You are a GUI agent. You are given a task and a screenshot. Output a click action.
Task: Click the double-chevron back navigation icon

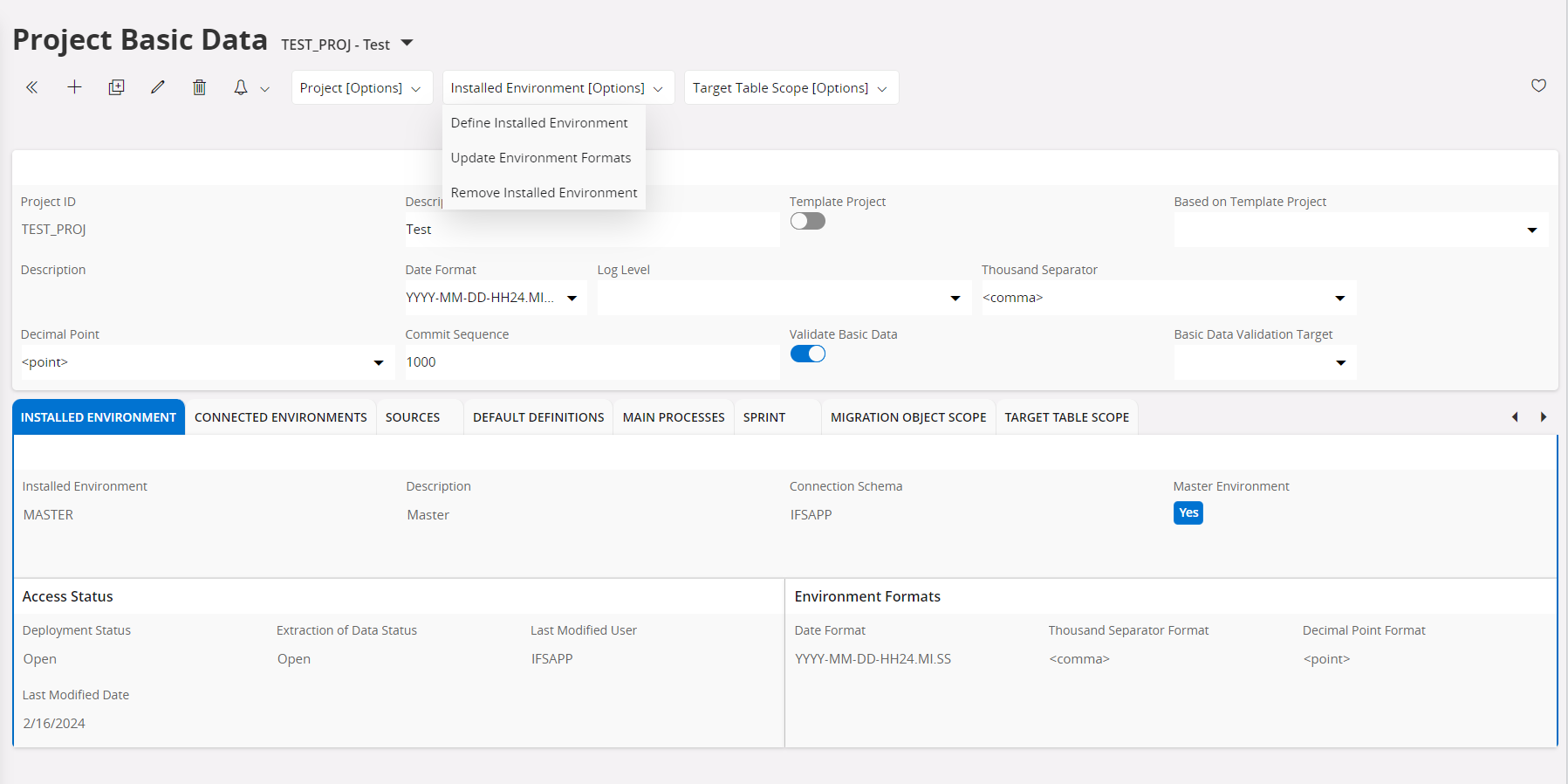pos(32,87)
